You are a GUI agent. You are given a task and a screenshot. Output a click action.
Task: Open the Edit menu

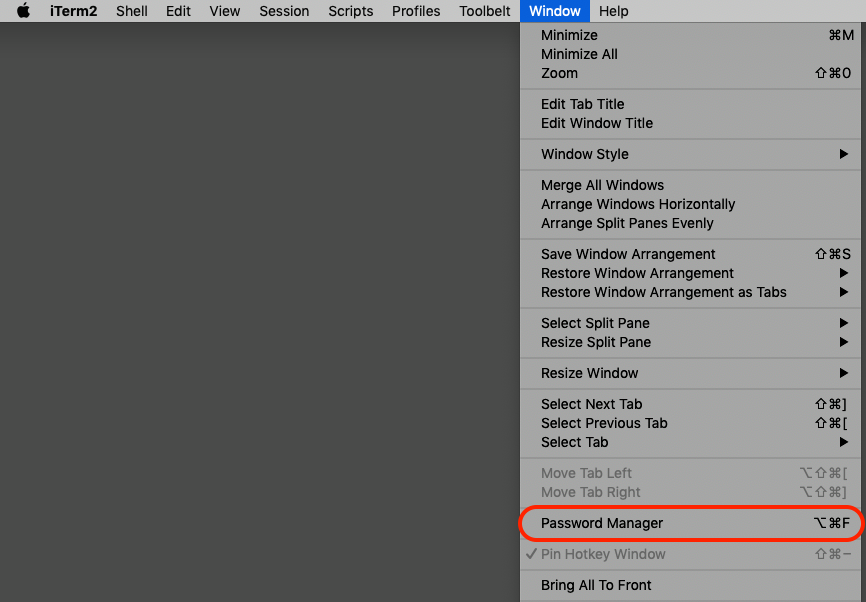(x=178, y=11)
